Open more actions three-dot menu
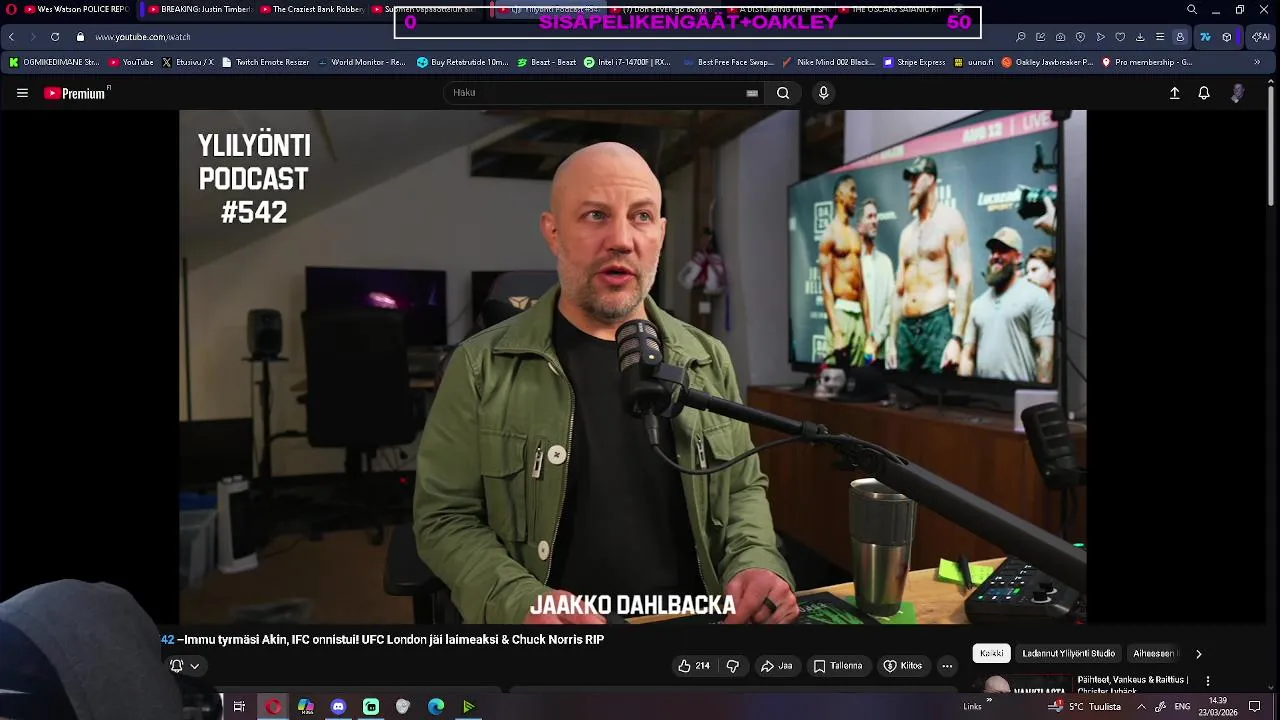 [x=947, y=666]
